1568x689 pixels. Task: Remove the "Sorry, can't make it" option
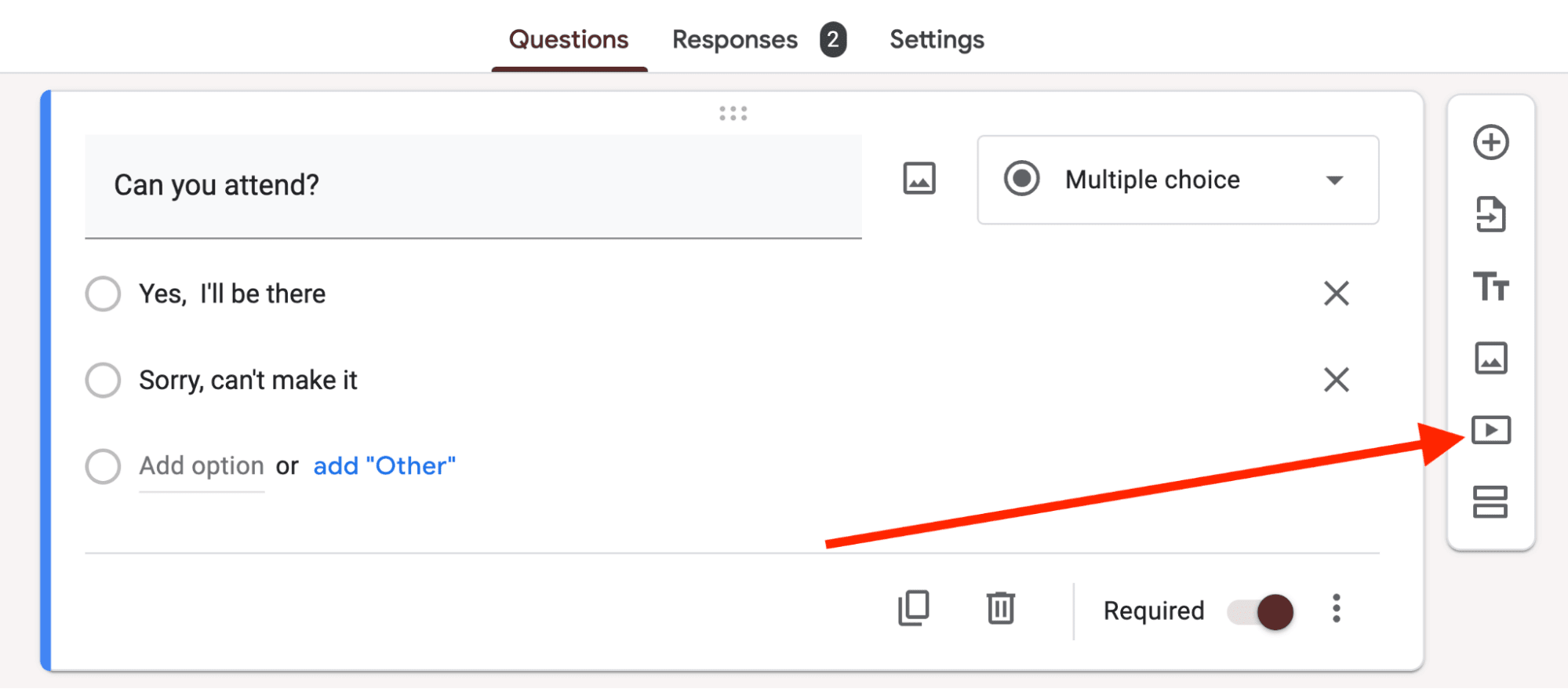[x=1336, y=380]
